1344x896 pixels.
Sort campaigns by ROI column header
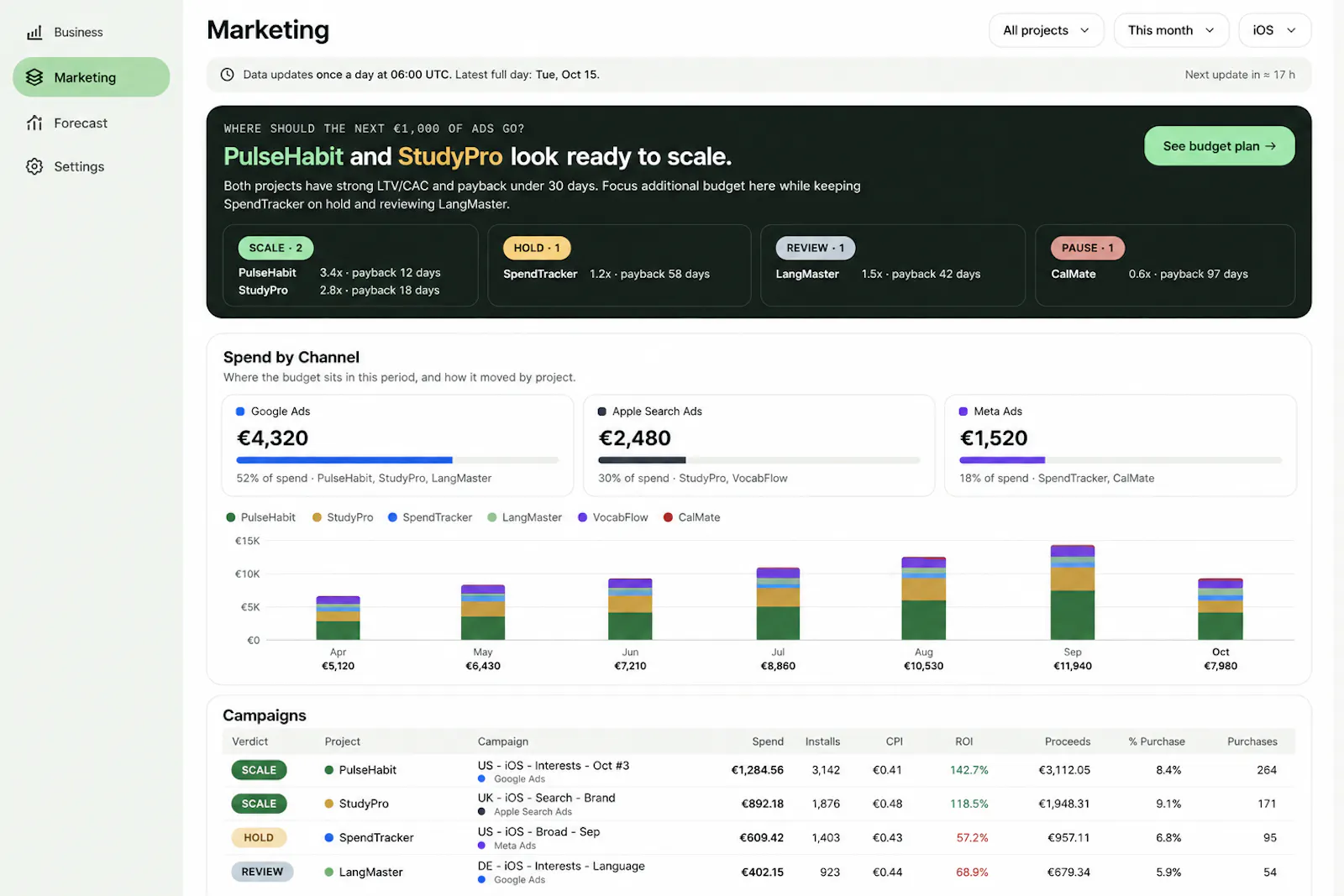coord(963,741)
